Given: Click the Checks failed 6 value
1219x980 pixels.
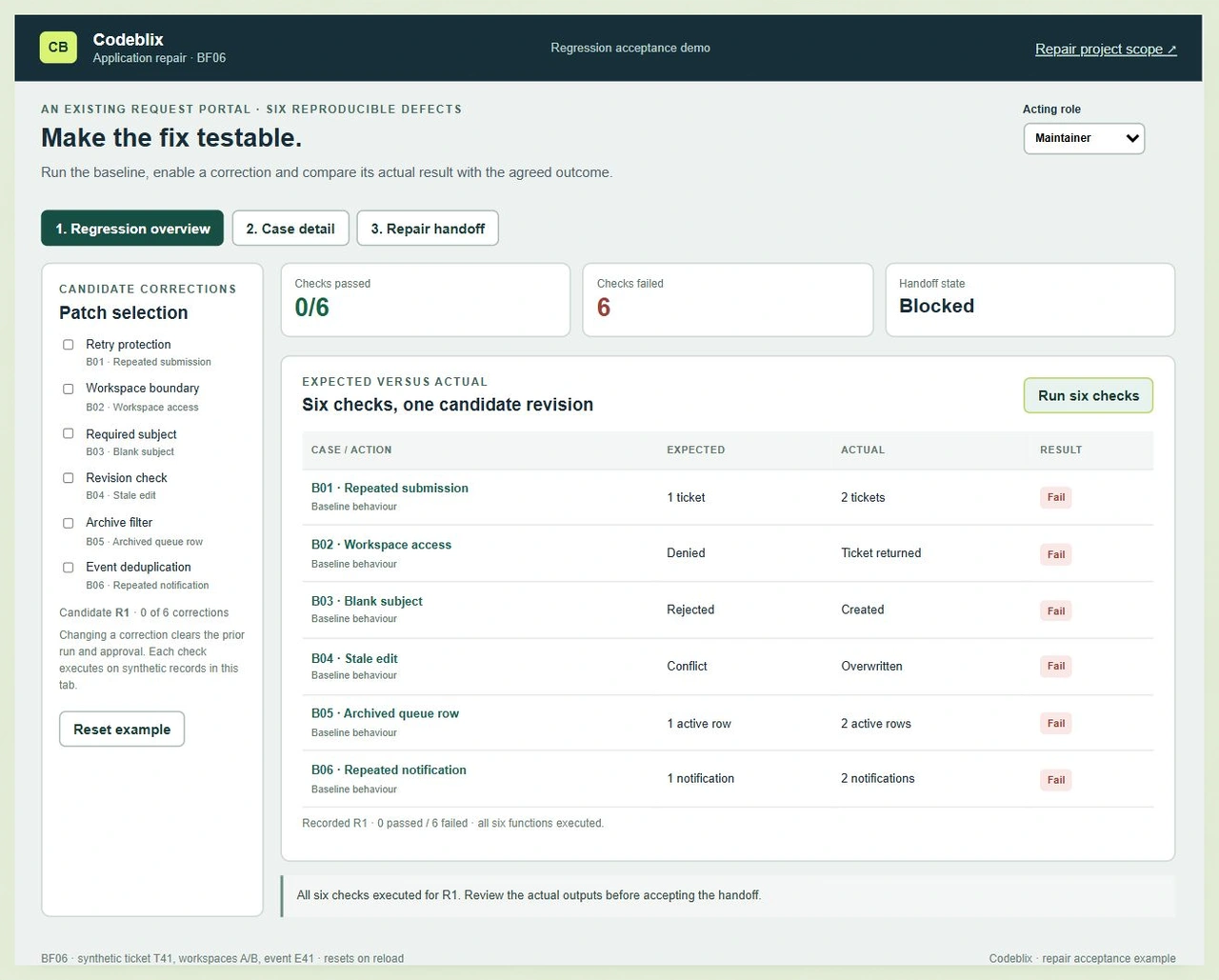Looking at the screenshot, I should coord(604,308).
